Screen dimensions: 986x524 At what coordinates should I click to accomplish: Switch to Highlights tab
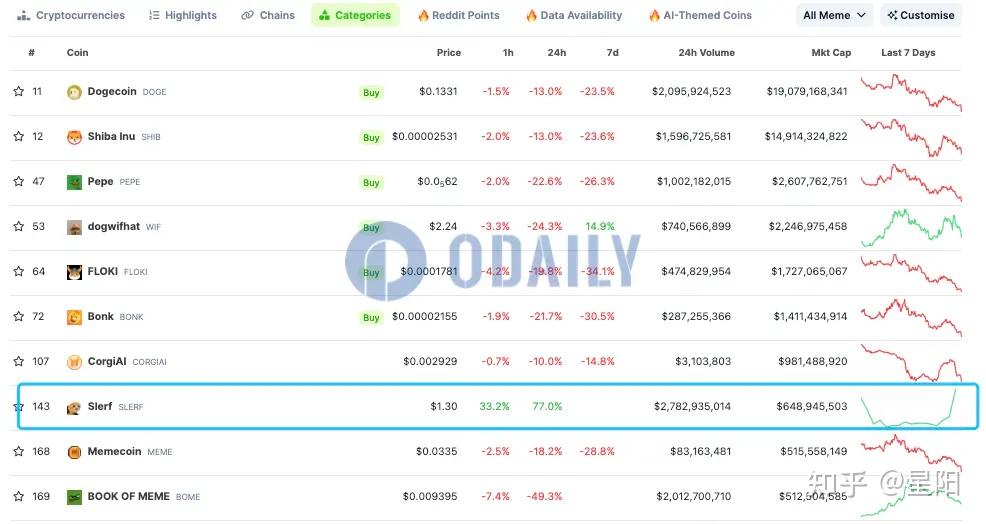click(x=183, y=15)
